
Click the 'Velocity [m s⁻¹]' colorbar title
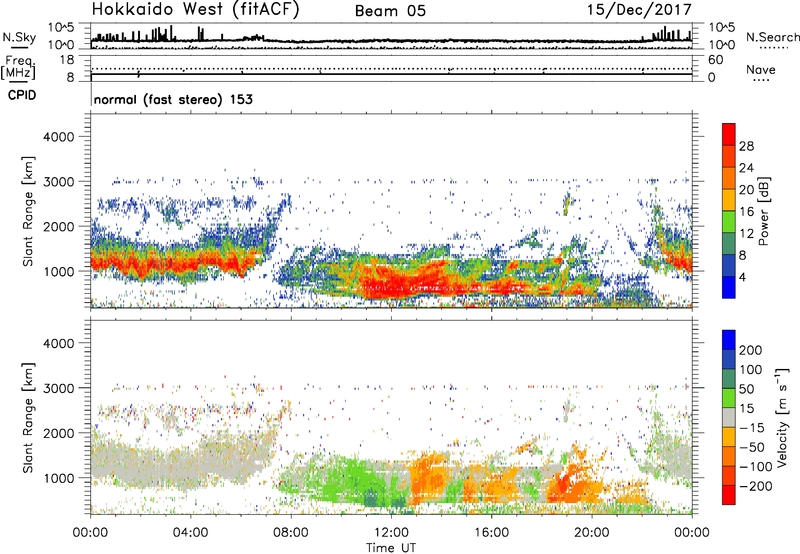pos(782,417)
